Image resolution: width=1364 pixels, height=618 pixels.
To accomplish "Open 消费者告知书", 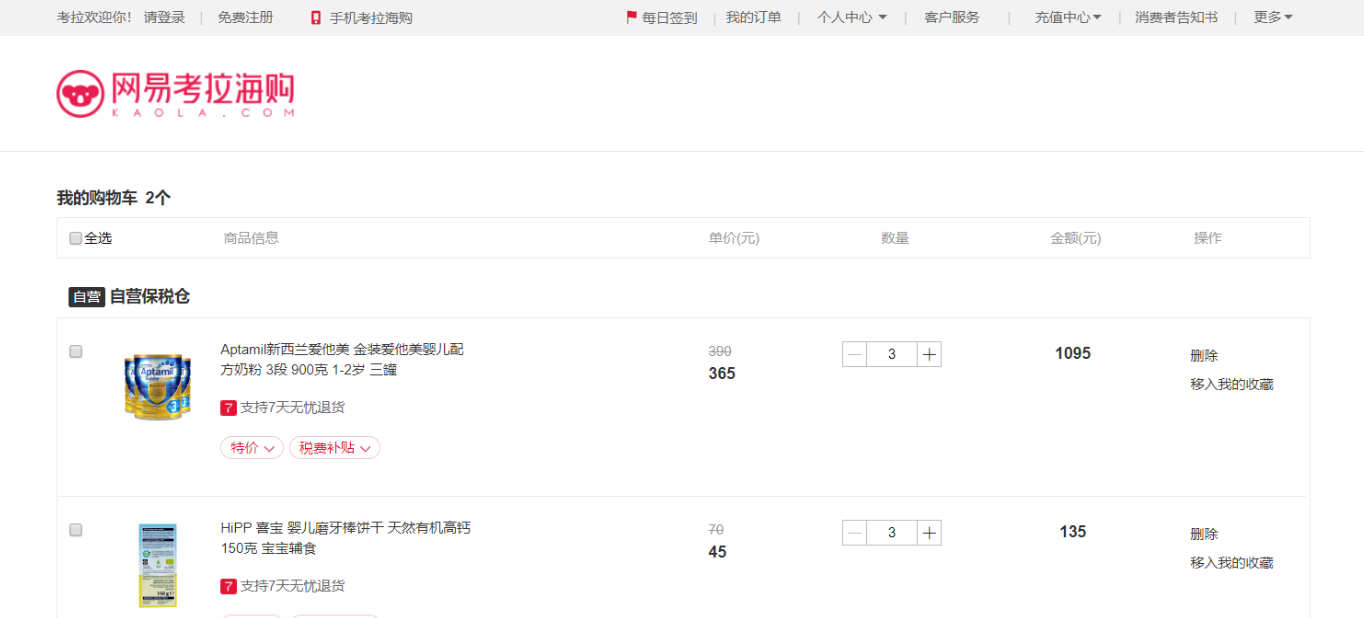I will [1176, 18].
